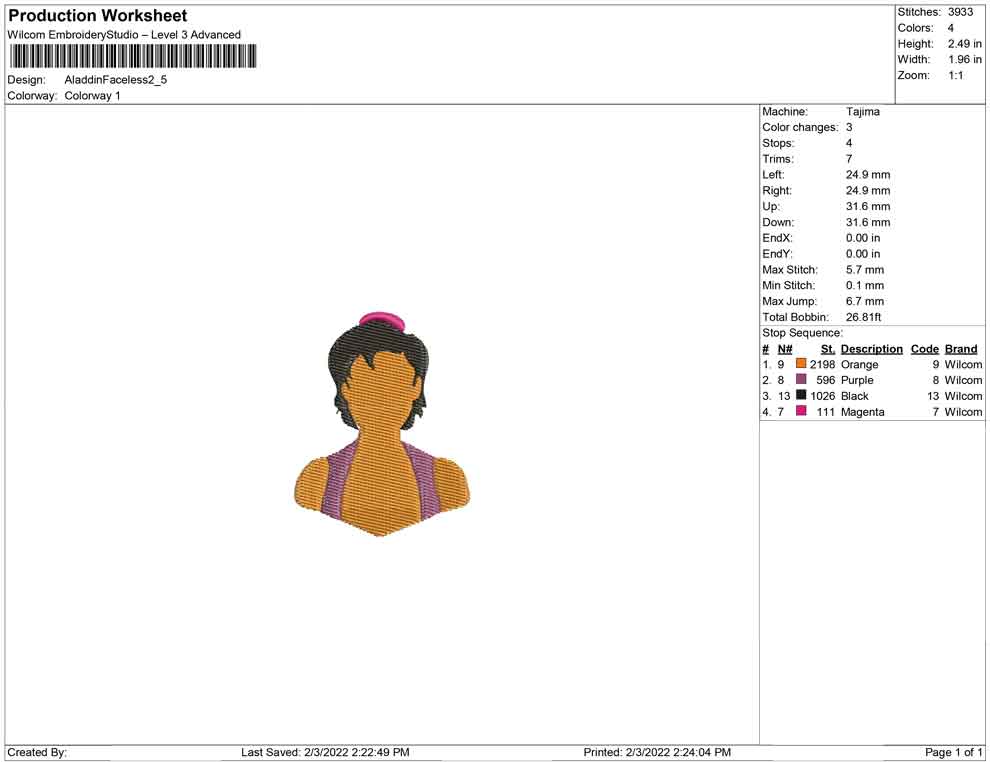
Task: Click the Height value '2.49 in'
Action: point(964,44)
